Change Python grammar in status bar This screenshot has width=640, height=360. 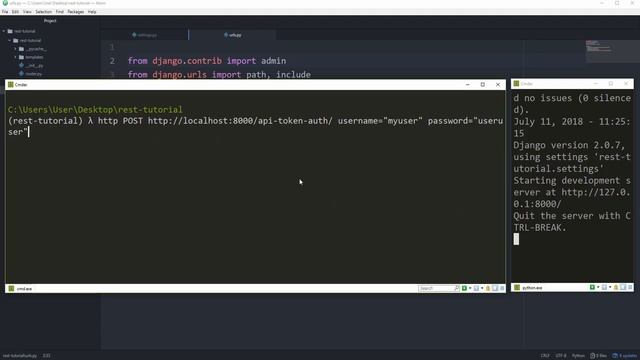pos(578,356)
